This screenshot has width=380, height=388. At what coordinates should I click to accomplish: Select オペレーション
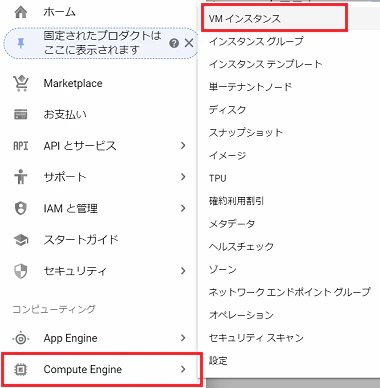241,315
